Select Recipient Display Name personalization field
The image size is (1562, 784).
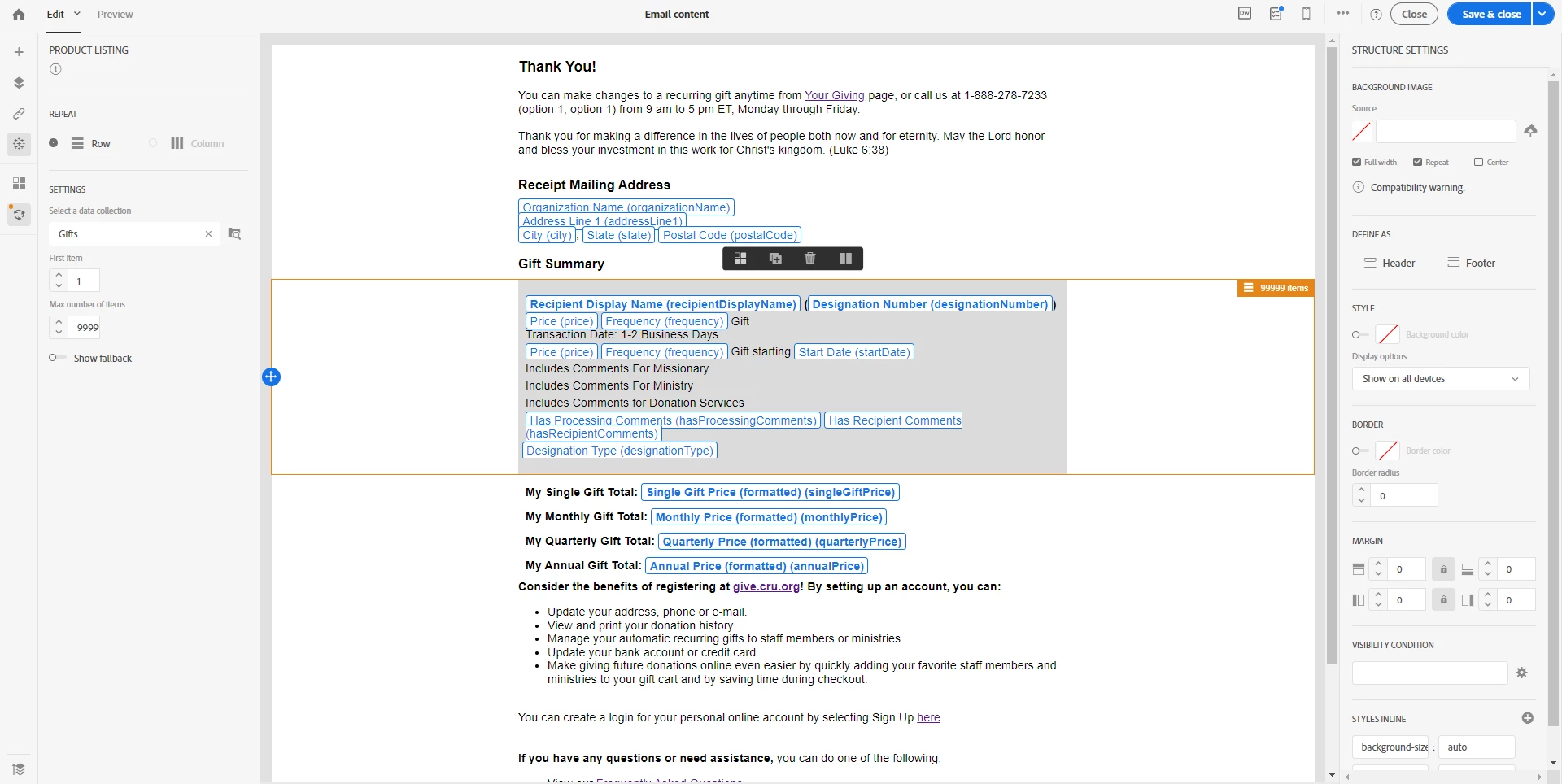pos(663,304)
